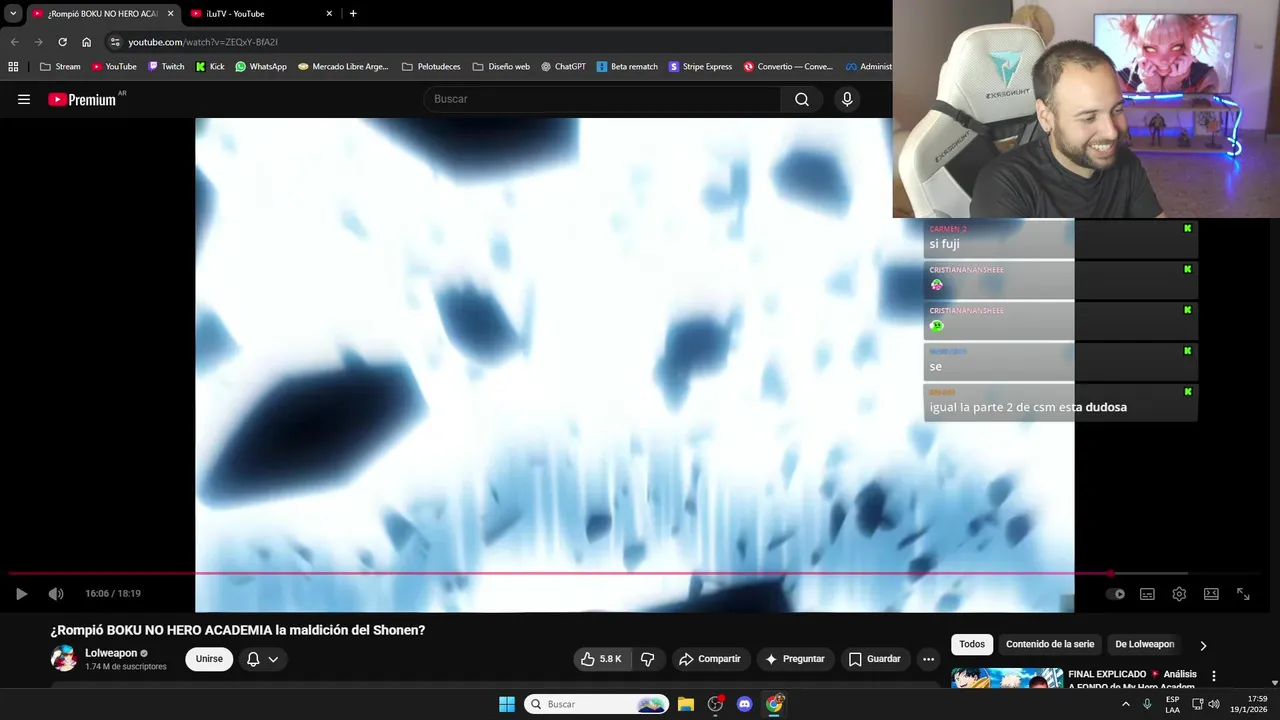Open the YouTube guide hamburger menu
This screenshot has height=720, width=1280.
[x=24, y=99]
